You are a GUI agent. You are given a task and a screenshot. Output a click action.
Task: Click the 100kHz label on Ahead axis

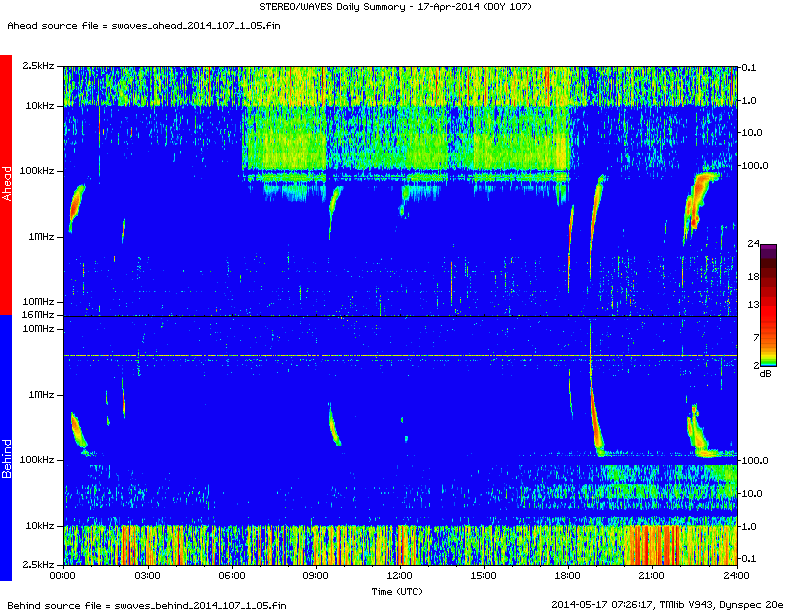tap(37, 171)
